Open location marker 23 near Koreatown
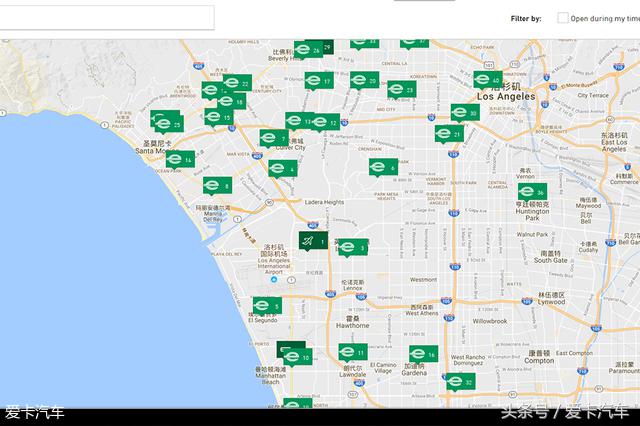This screenshot has height=426, width=640. coord(400,89)
